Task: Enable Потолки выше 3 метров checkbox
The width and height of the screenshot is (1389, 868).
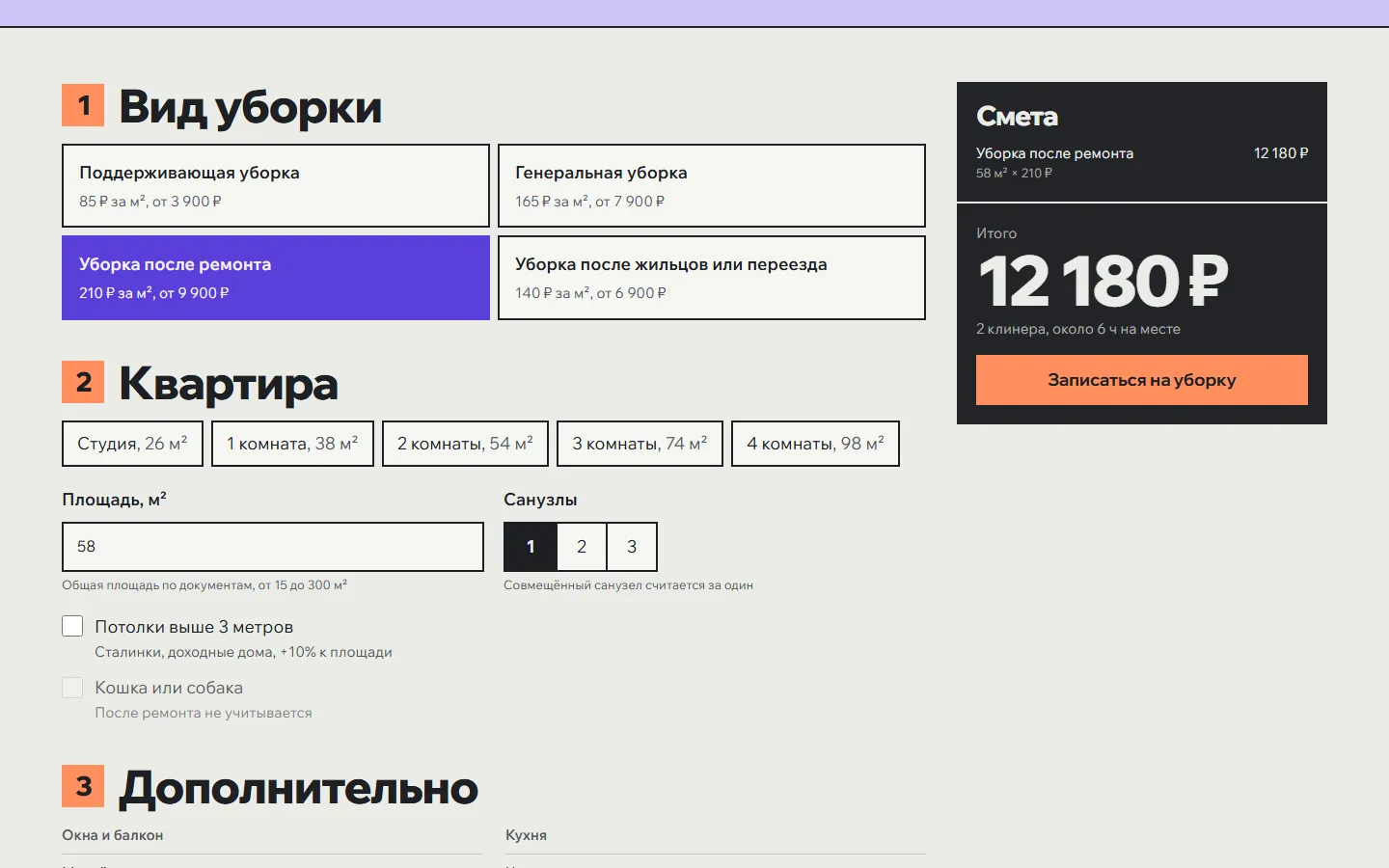Action: tap(72, 626)
